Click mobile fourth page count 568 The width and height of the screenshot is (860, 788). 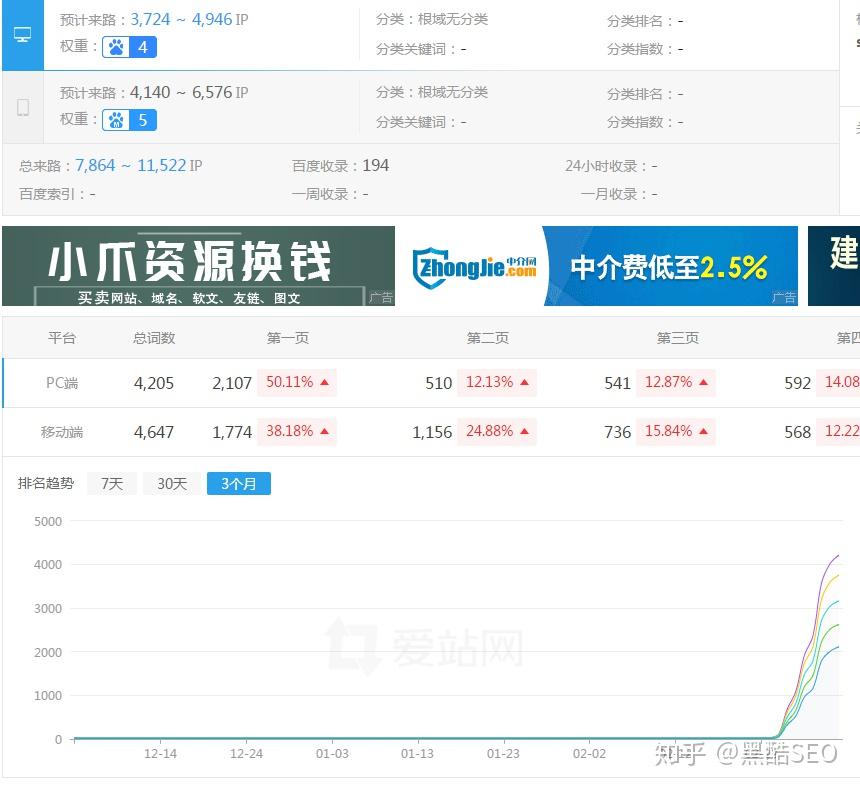pyautogui.click(x=797, y=433)
